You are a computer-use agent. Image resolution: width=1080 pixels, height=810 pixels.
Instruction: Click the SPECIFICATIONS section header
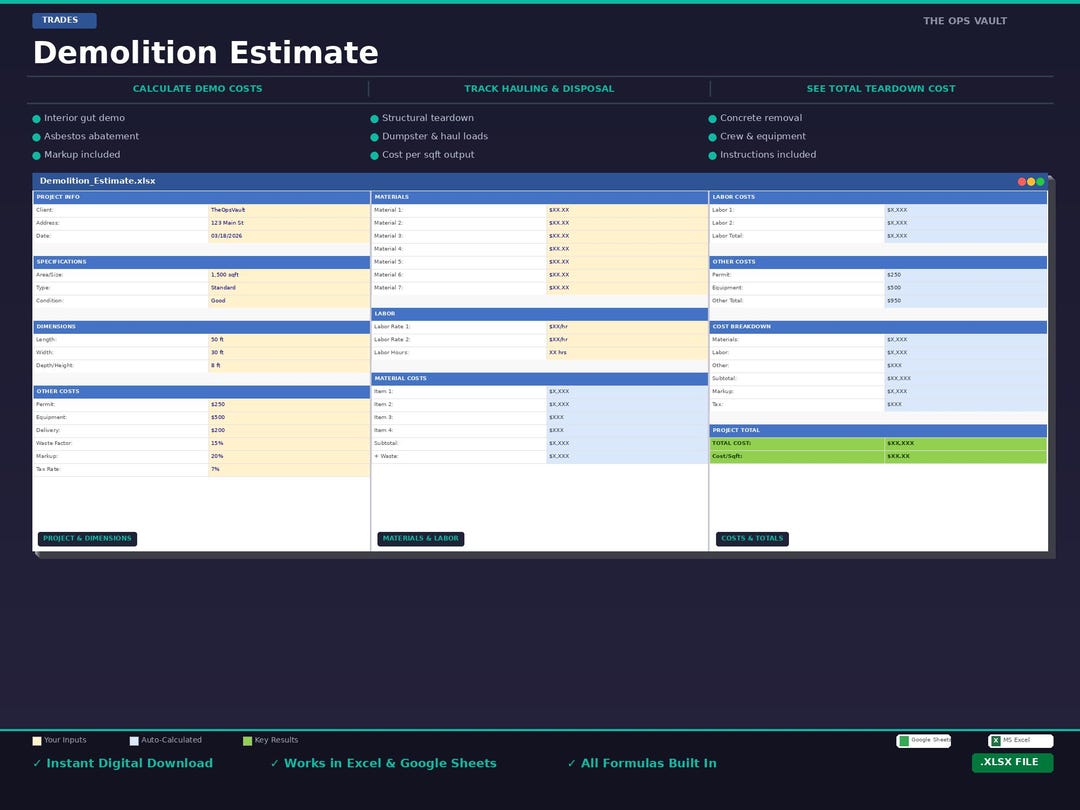click(202, 262)
